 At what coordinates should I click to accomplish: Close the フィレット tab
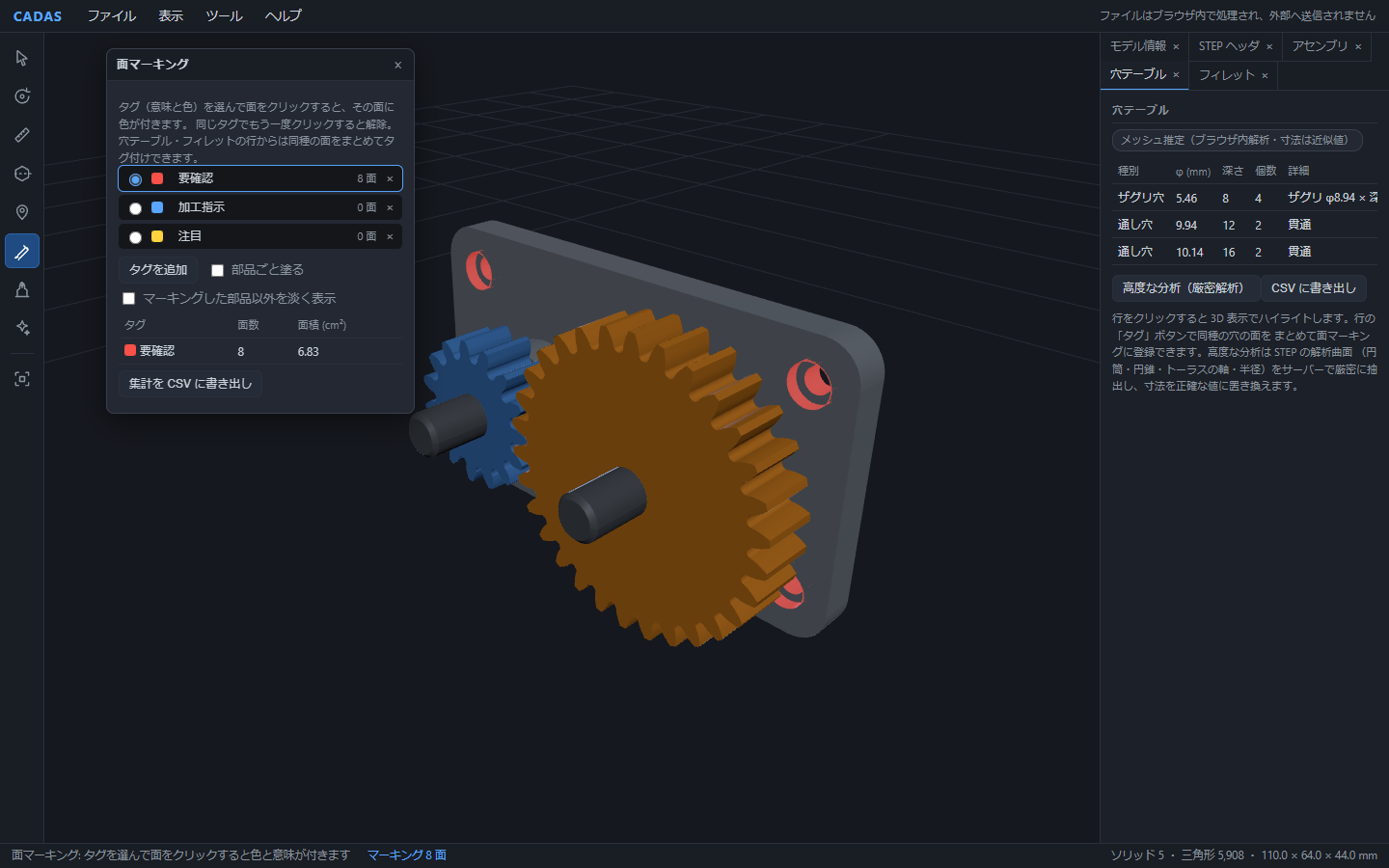pos(1265,75)
